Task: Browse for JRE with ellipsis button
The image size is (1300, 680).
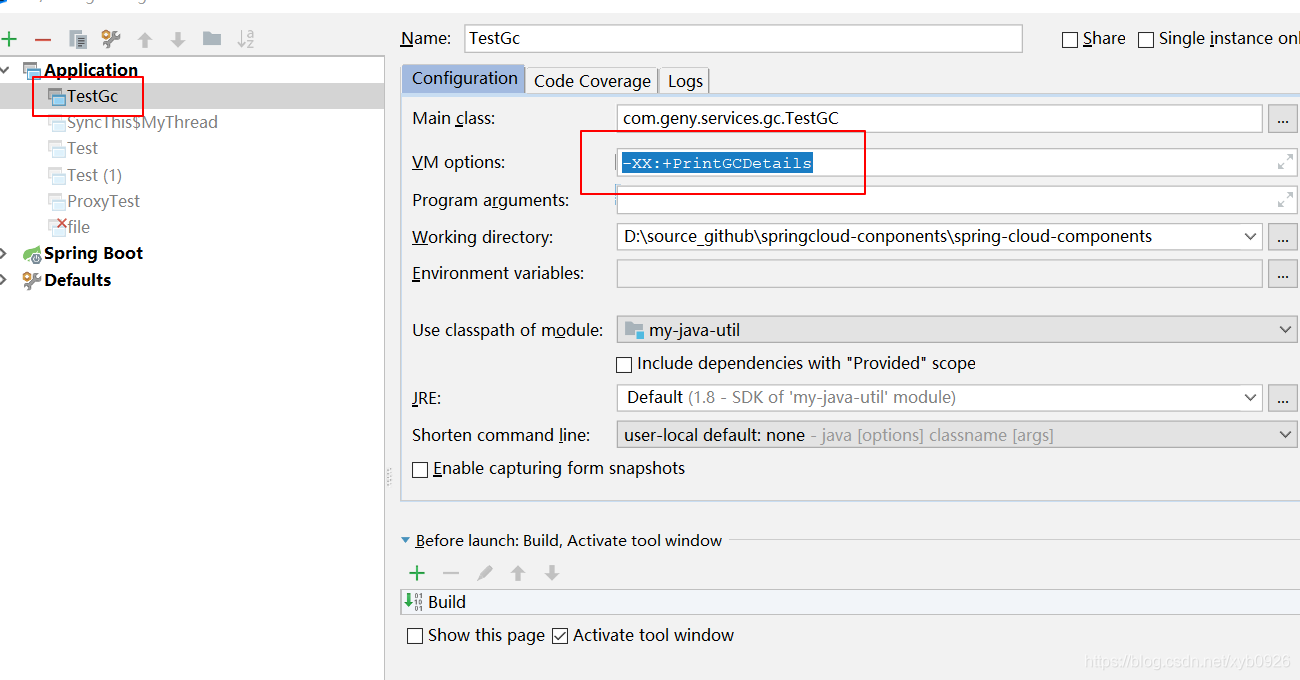Action: tap(1282, 398)
